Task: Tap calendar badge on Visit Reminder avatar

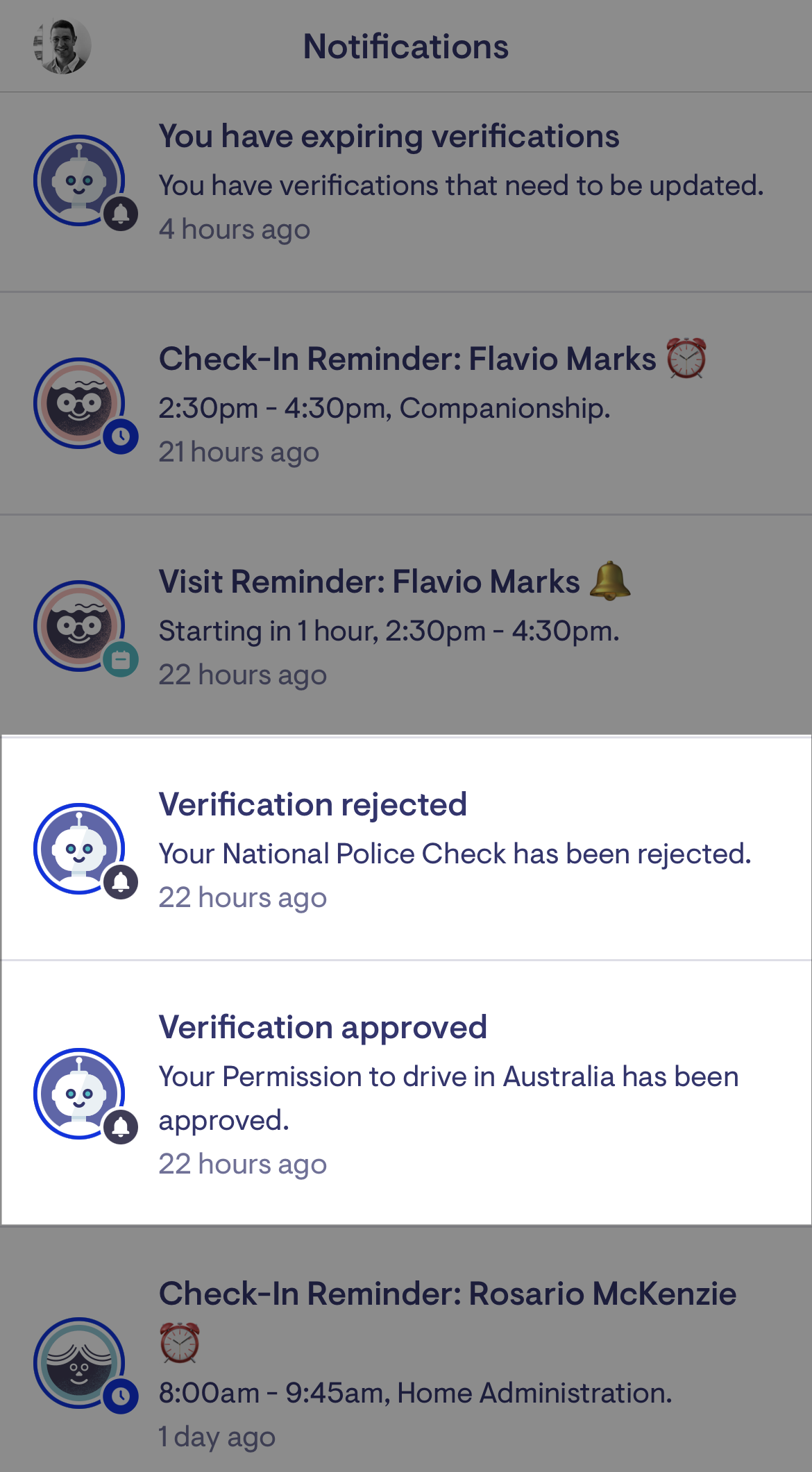Action: 121,660
